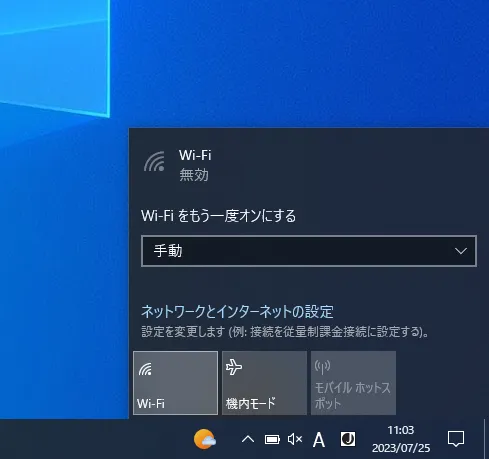The image size is (489, 459).
Task: Show hidden icons with taskbar up arrow
Action: point(248,439)
